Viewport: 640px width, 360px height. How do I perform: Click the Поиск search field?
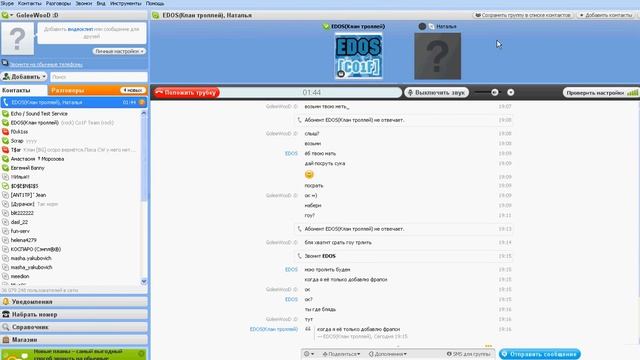pos(98,77)
